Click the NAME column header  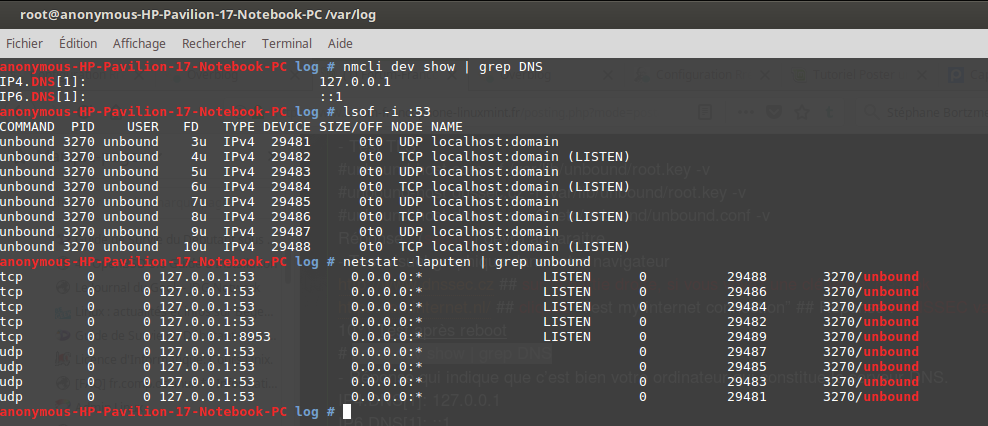[x=446, y=127]
